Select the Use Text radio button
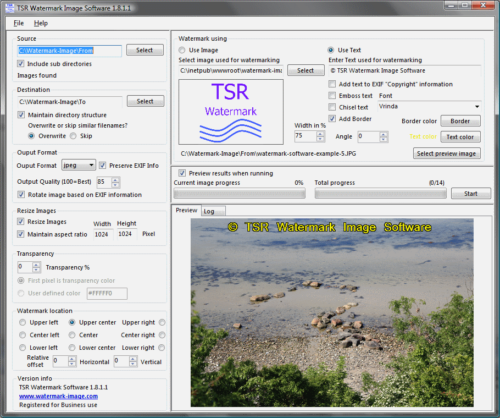 click(x=331, y=50)
